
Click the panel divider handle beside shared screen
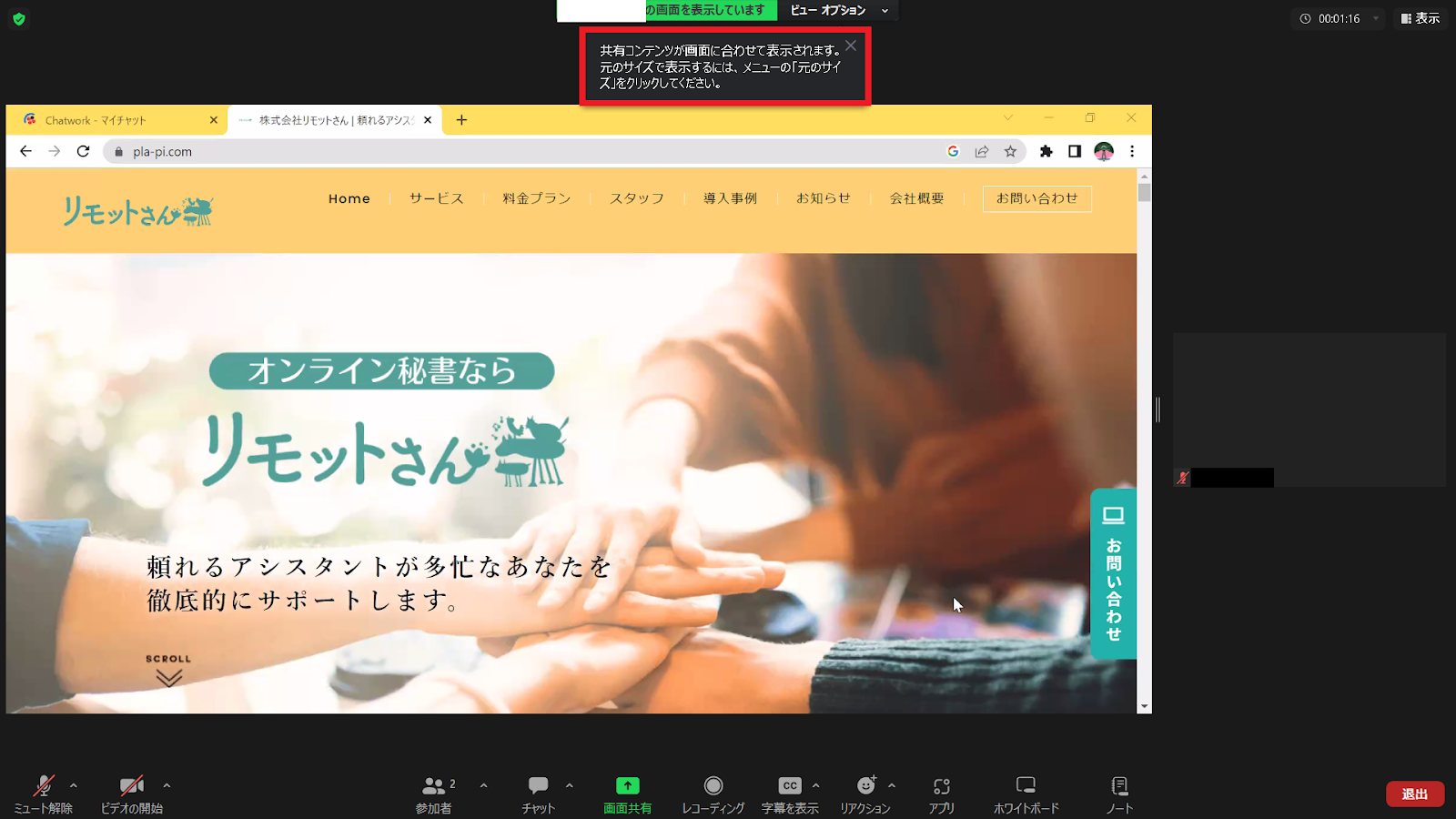pyautogui.click(x=1158, y=409)
